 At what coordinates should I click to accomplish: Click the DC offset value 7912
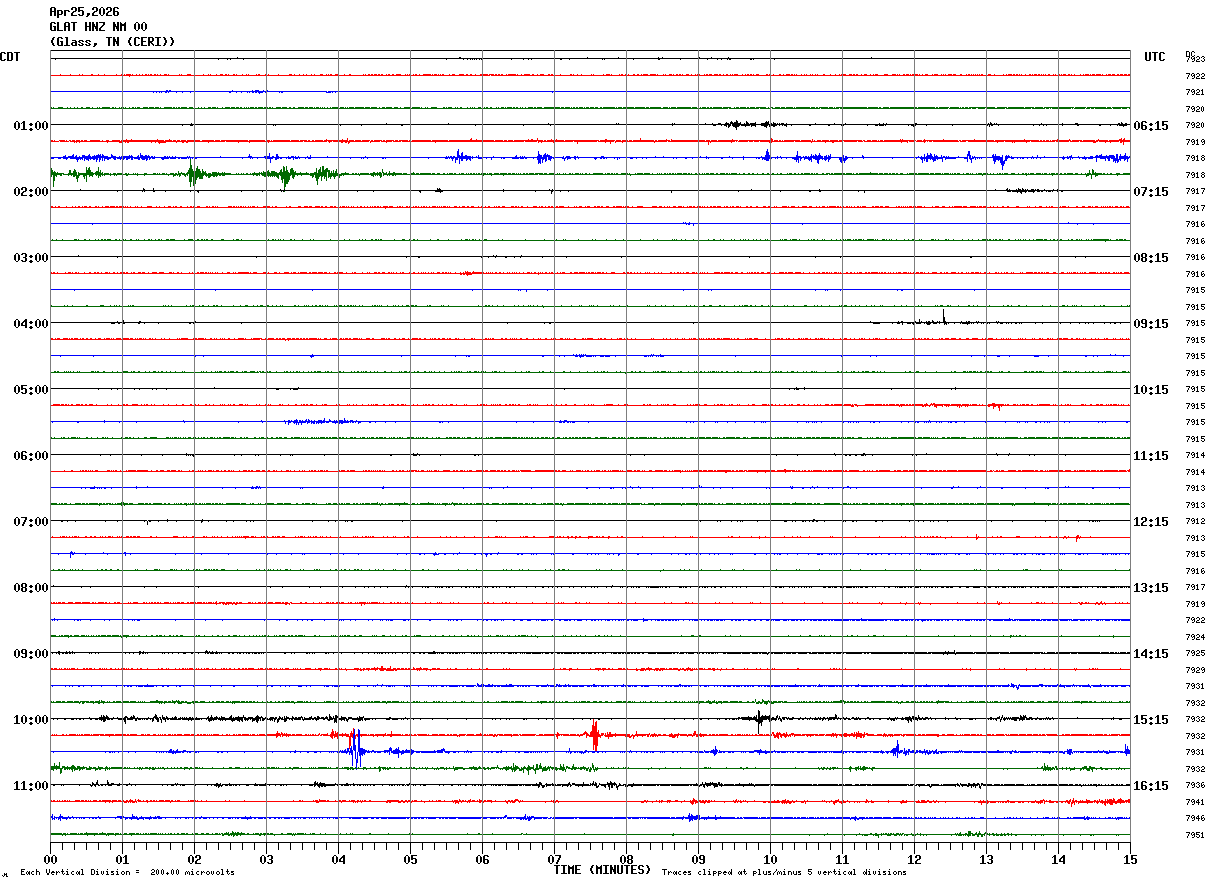pyautogui.click(x=1195, y=521)
